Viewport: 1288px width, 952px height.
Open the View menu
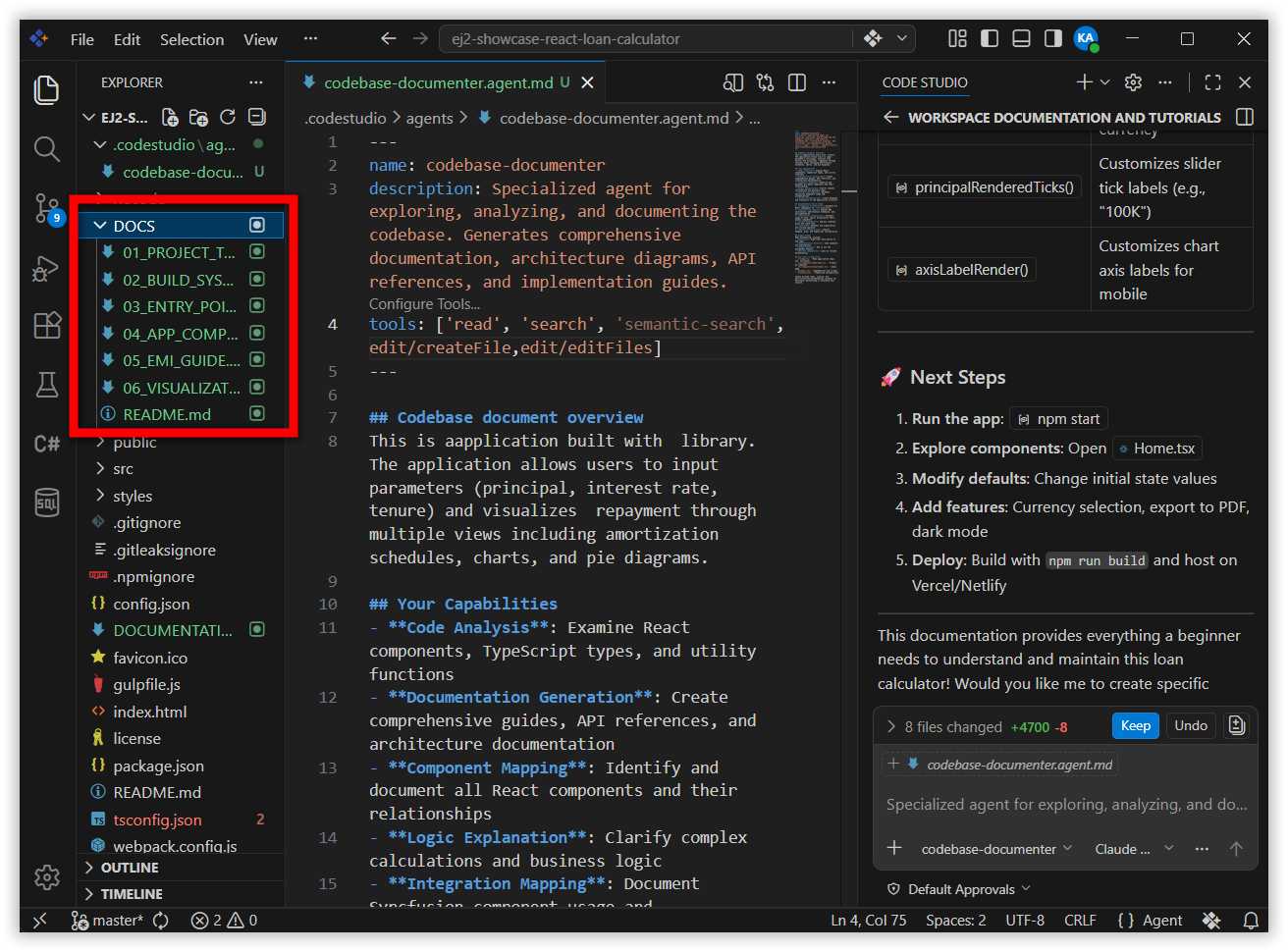click(x=260, y=39)
